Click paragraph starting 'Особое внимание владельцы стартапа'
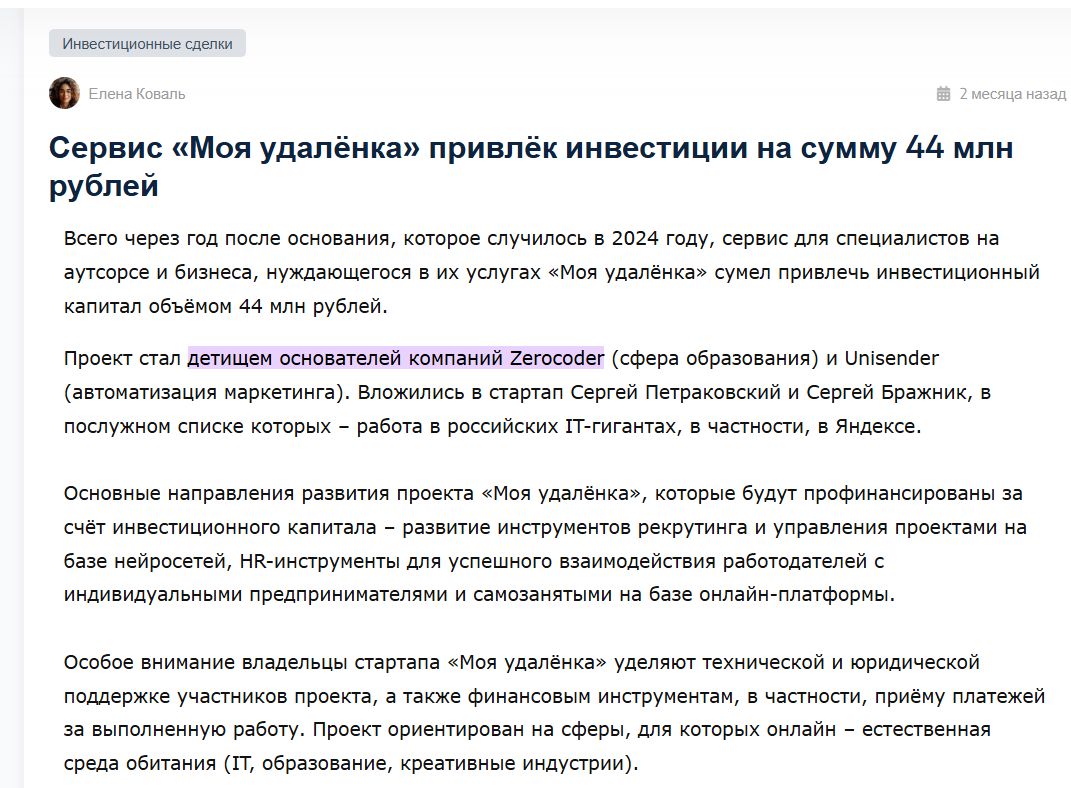 [x=554, y=712]
